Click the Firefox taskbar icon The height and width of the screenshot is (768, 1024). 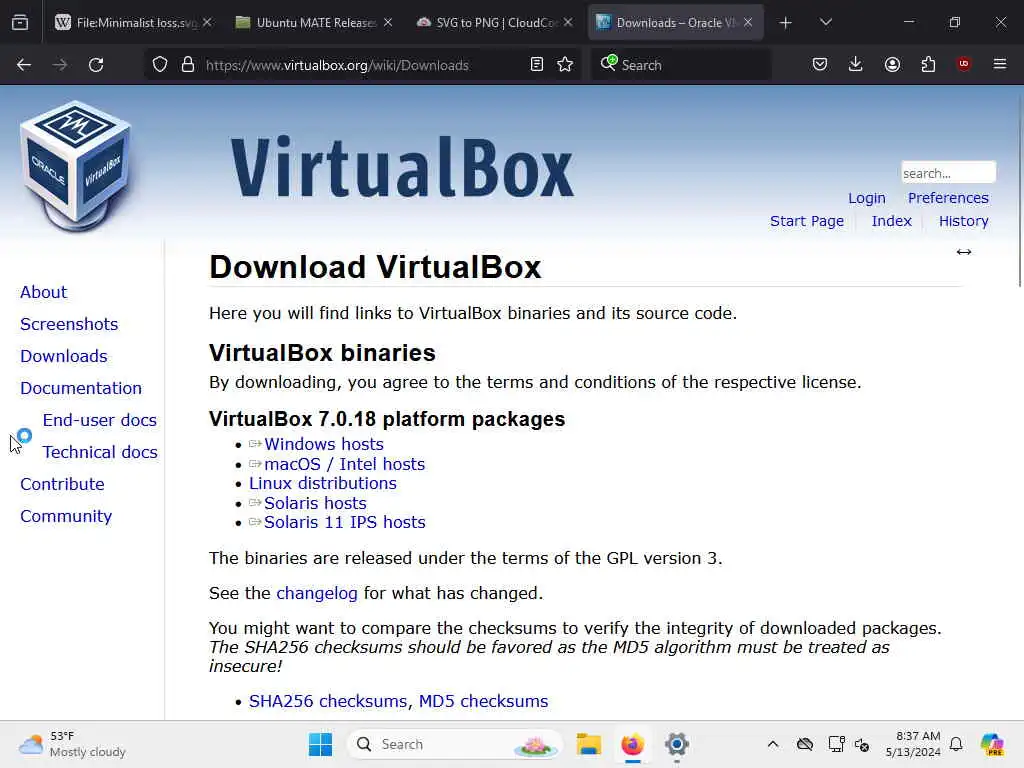(632, 744)
